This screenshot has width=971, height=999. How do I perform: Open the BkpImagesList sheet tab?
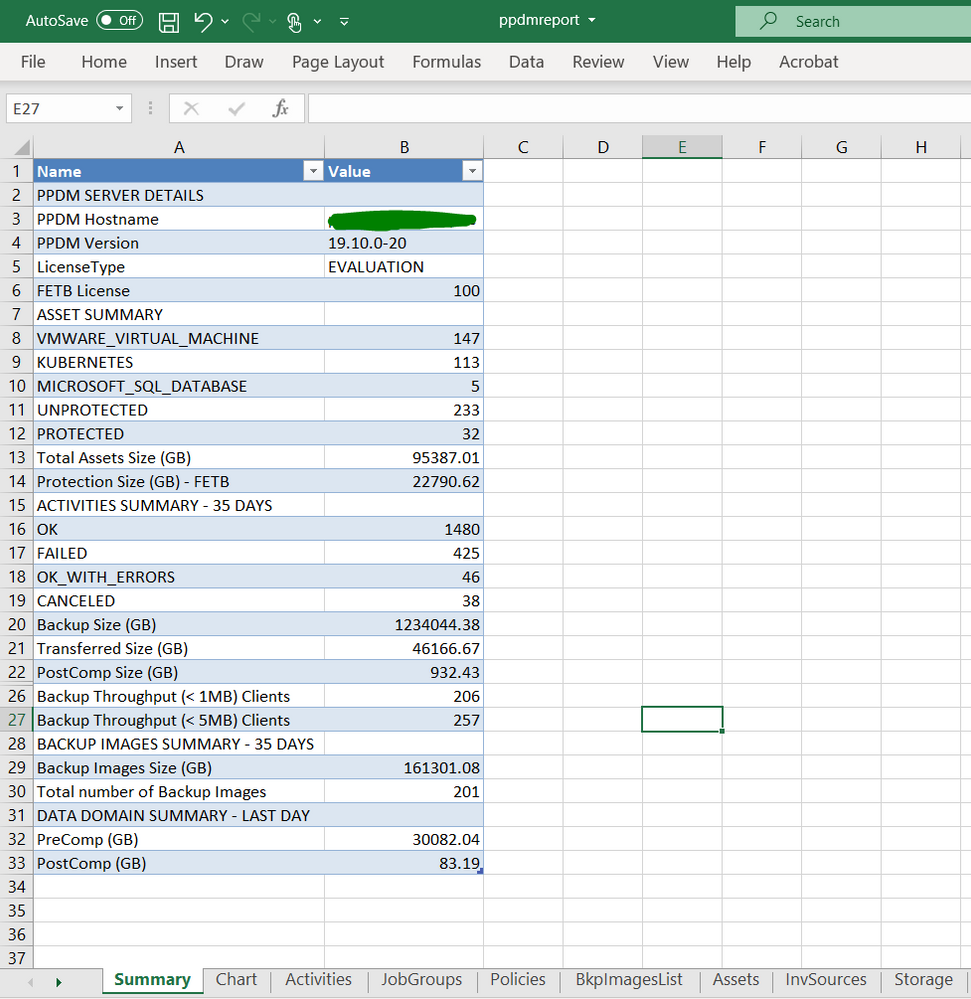tap(629, 980)
